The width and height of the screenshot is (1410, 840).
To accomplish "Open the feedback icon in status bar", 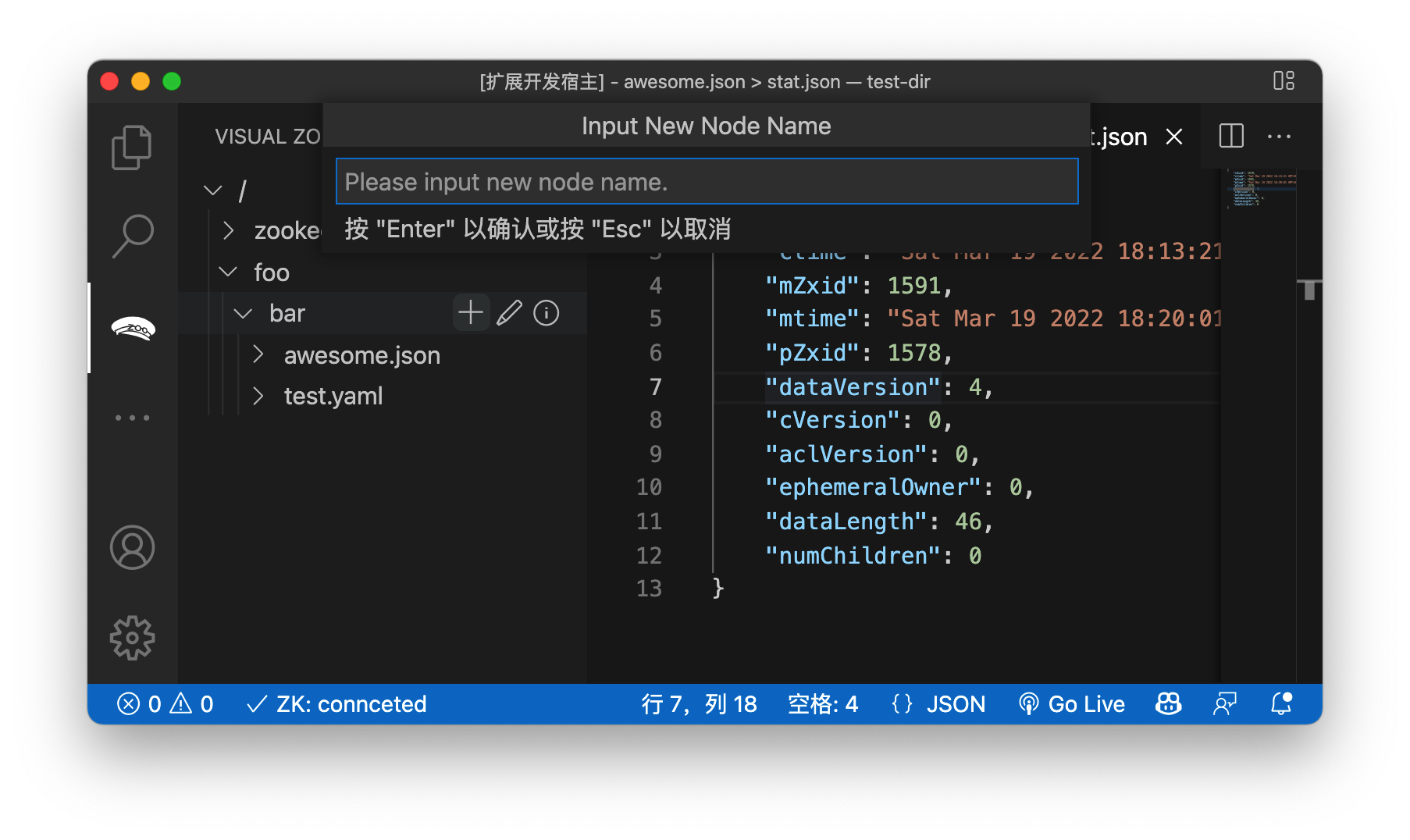I will 1225,704.
